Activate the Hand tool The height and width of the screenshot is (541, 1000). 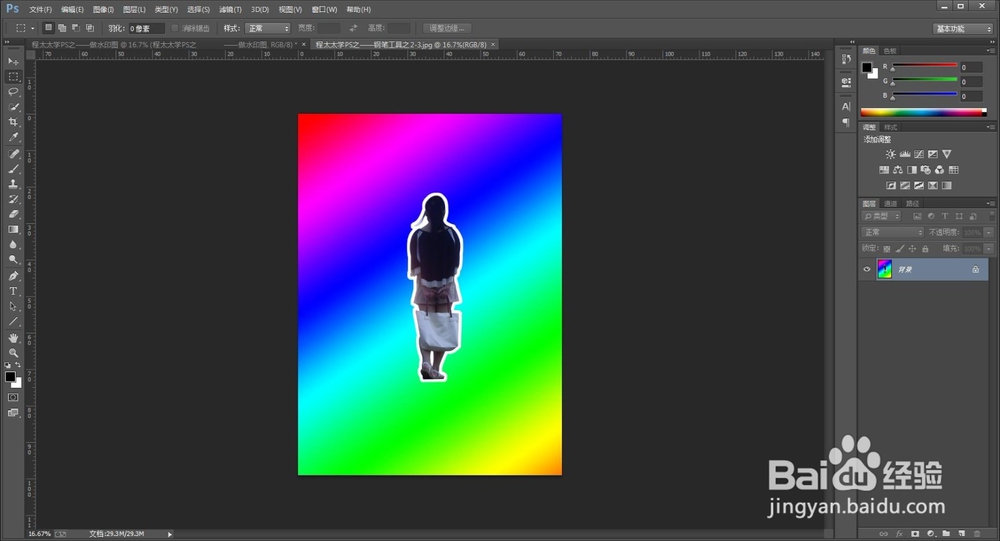click(14, 337)
